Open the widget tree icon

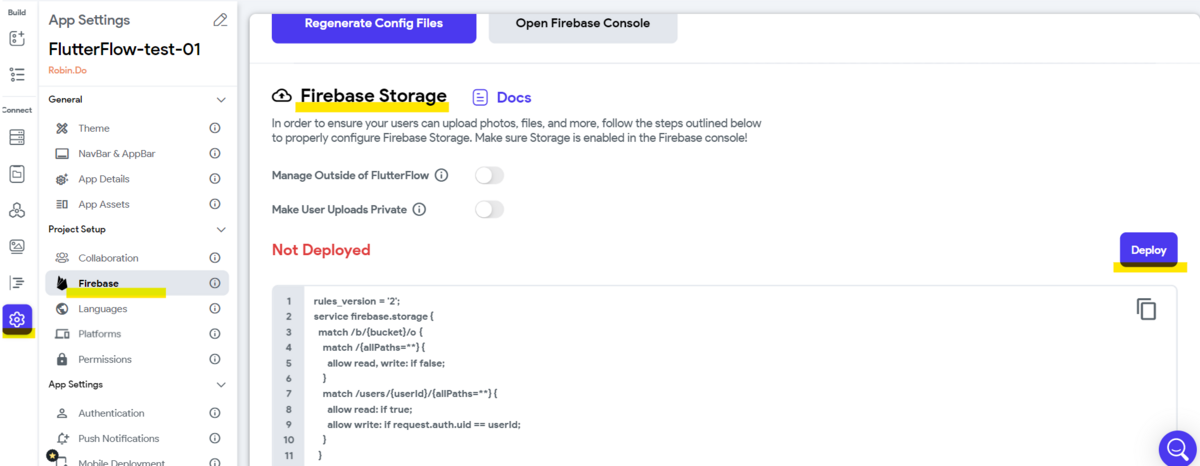point(17,74)
